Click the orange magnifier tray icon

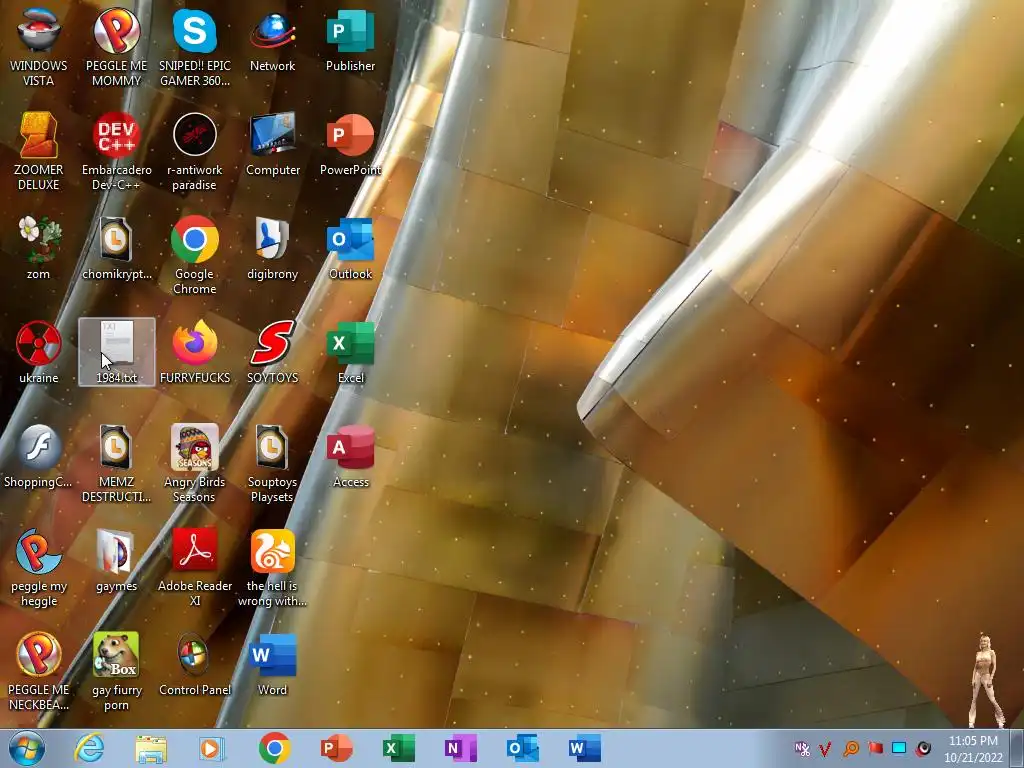851,748
